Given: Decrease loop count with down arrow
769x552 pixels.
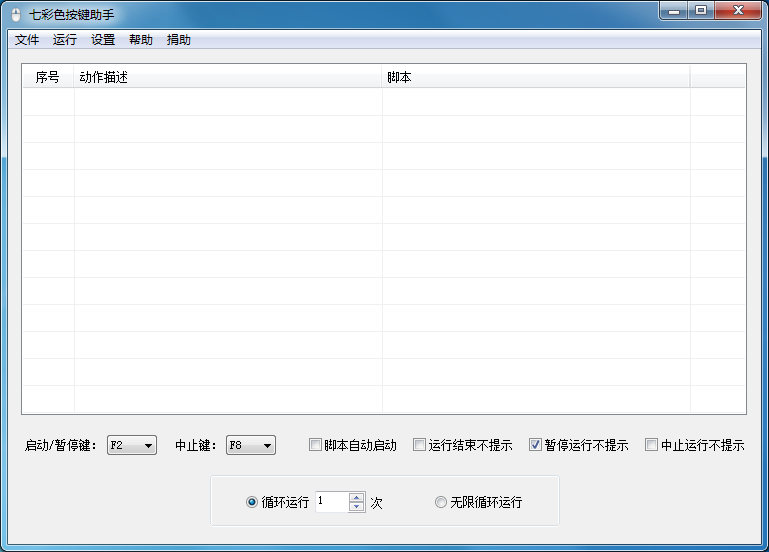Looking at the screenshot, I should pyautogui.click(x=357, y=507).
